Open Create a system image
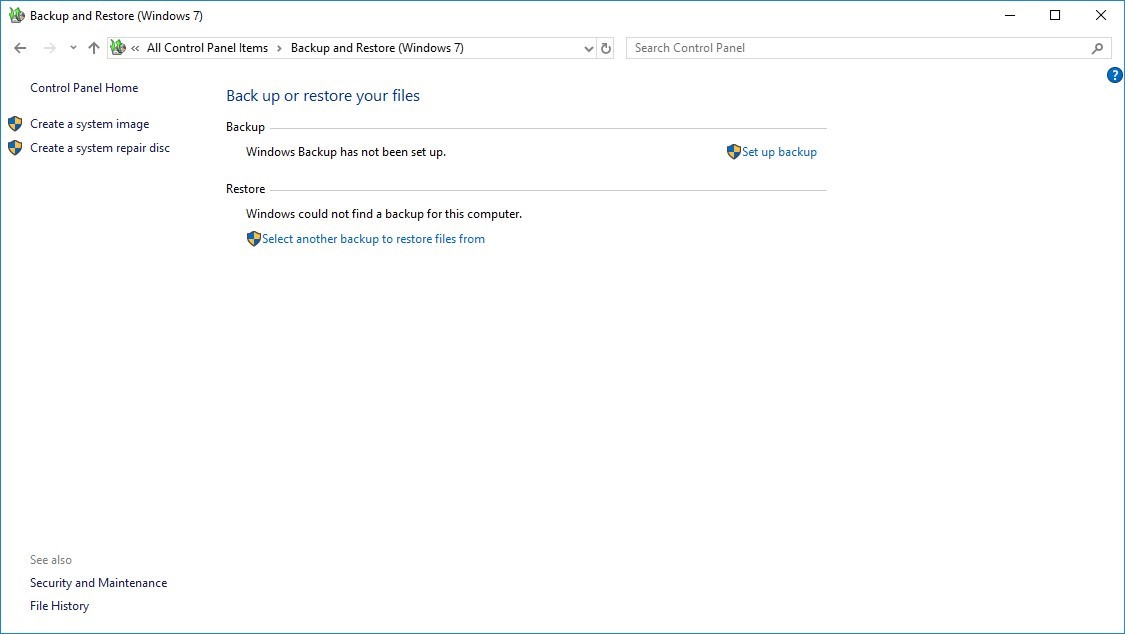Viewport: 1125px width, 634px height. 90,124
